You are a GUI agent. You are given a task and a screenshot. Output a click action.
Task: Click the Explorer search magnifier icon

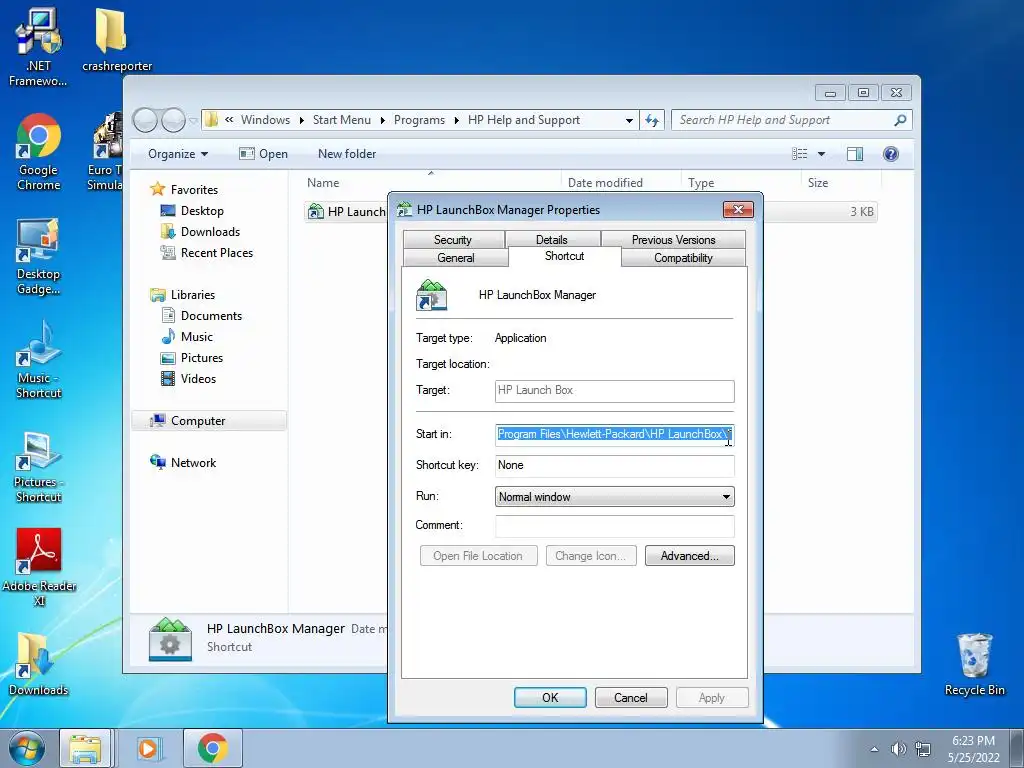tap(900, 120)
